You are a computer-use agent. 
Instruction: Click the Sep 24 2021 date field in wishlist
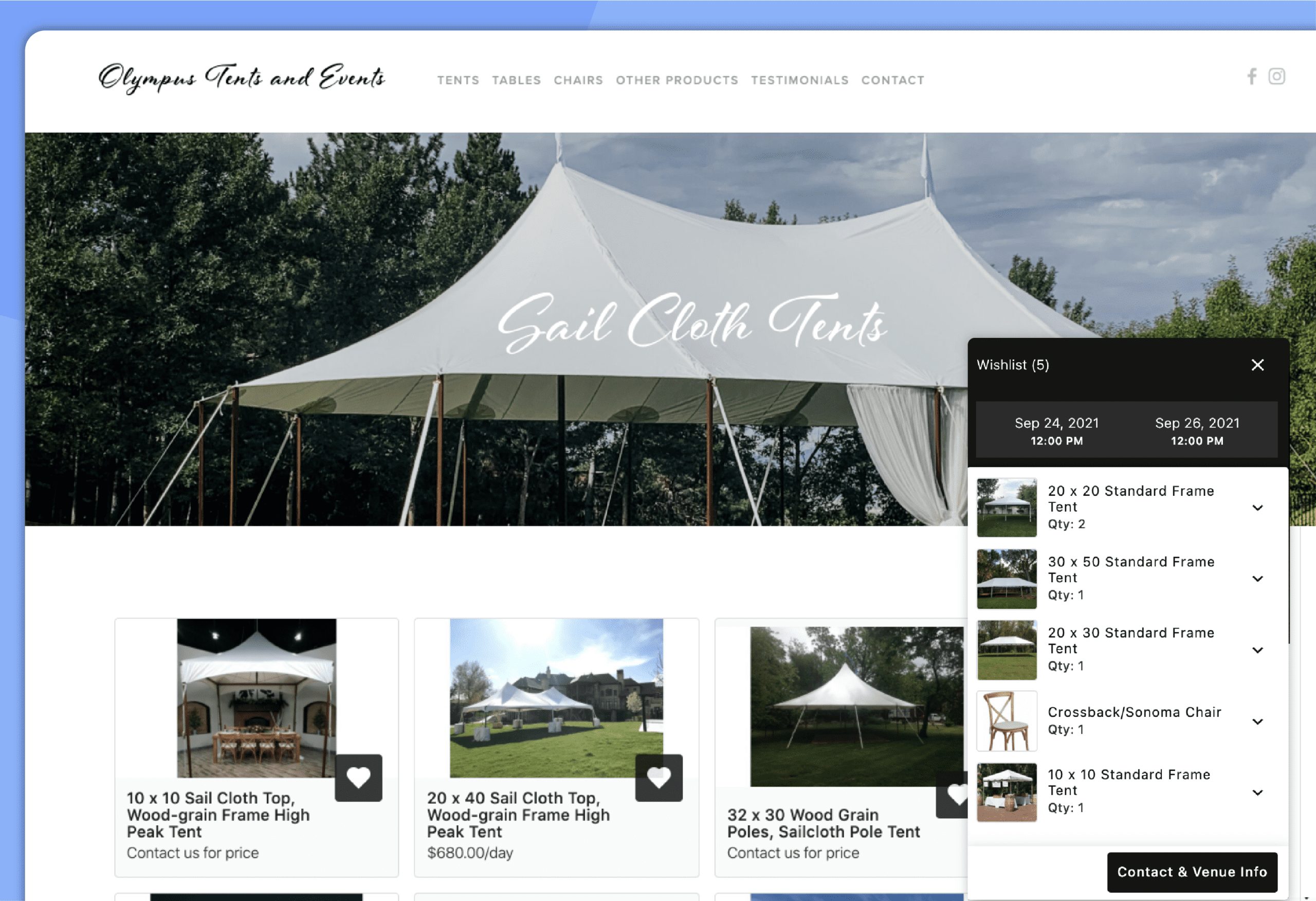pos(1057,432)
